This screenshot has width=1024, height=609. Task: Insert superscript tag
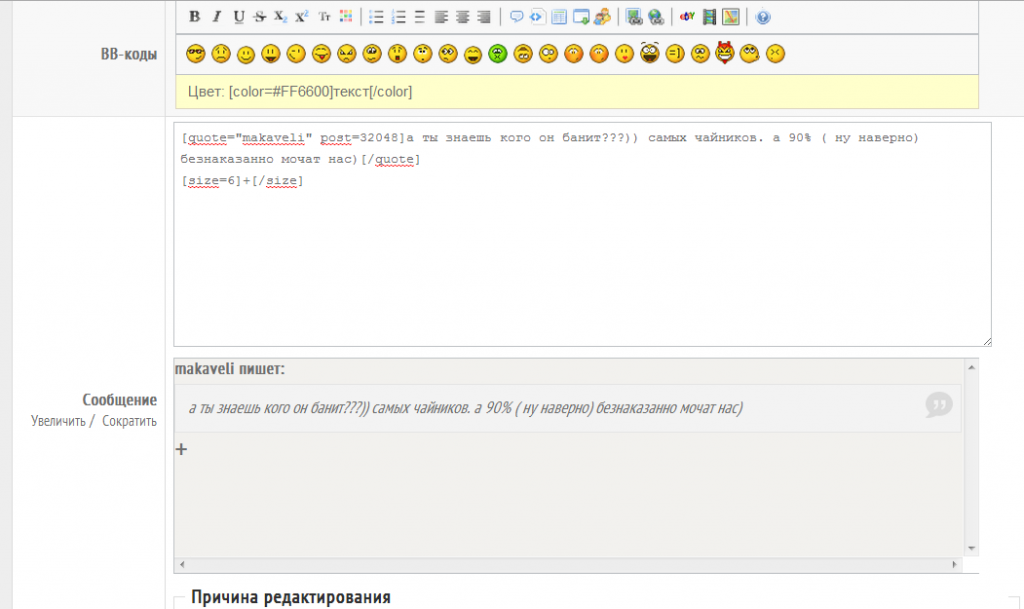[302, 16]
